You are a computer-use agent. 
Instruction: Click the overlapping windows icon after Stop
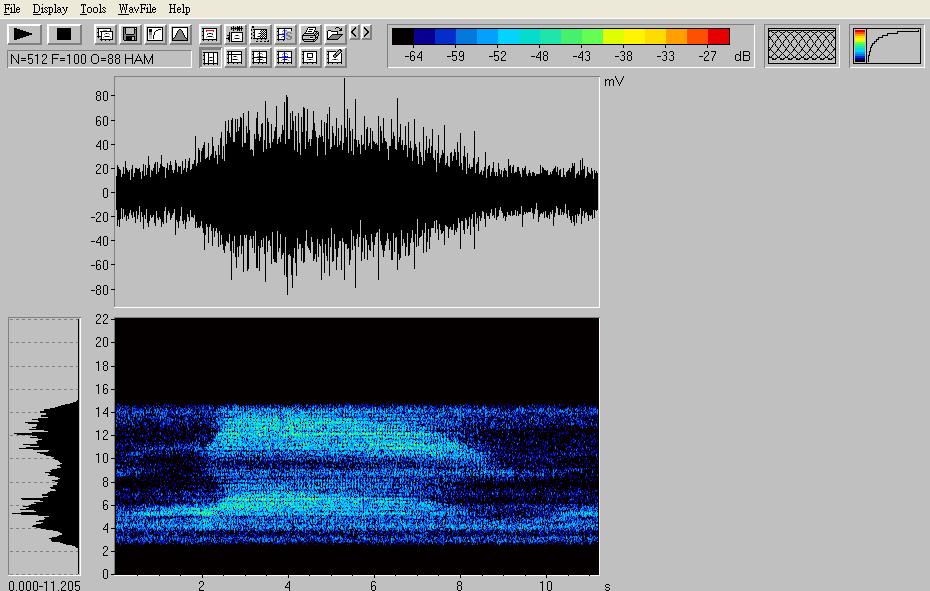(x=105, y=34)
